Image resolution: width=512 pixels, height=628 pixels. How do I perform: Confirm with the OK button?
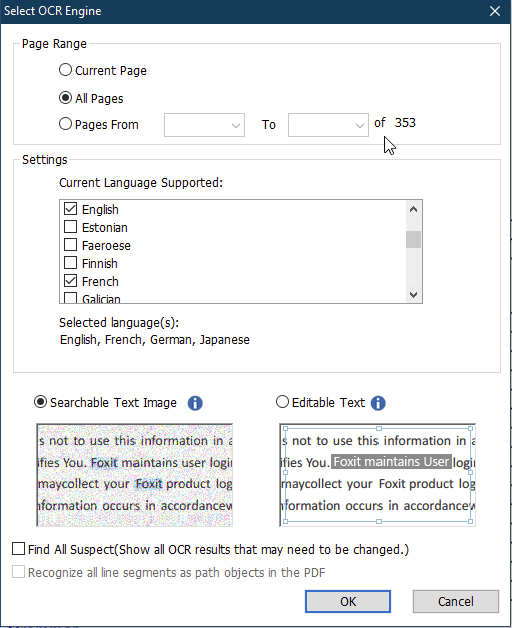tap(348, 601)
